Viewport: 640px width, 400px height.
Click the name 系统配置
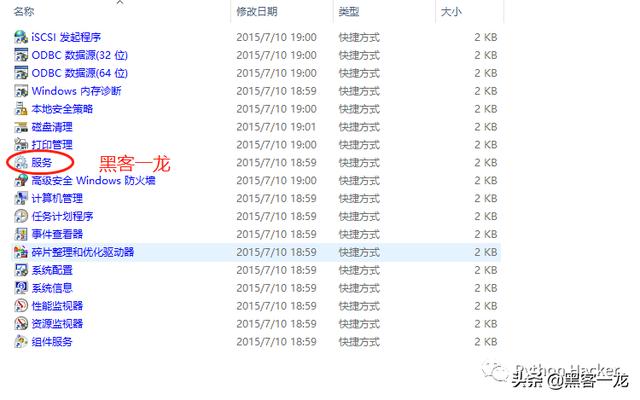(x=52, y=270)
